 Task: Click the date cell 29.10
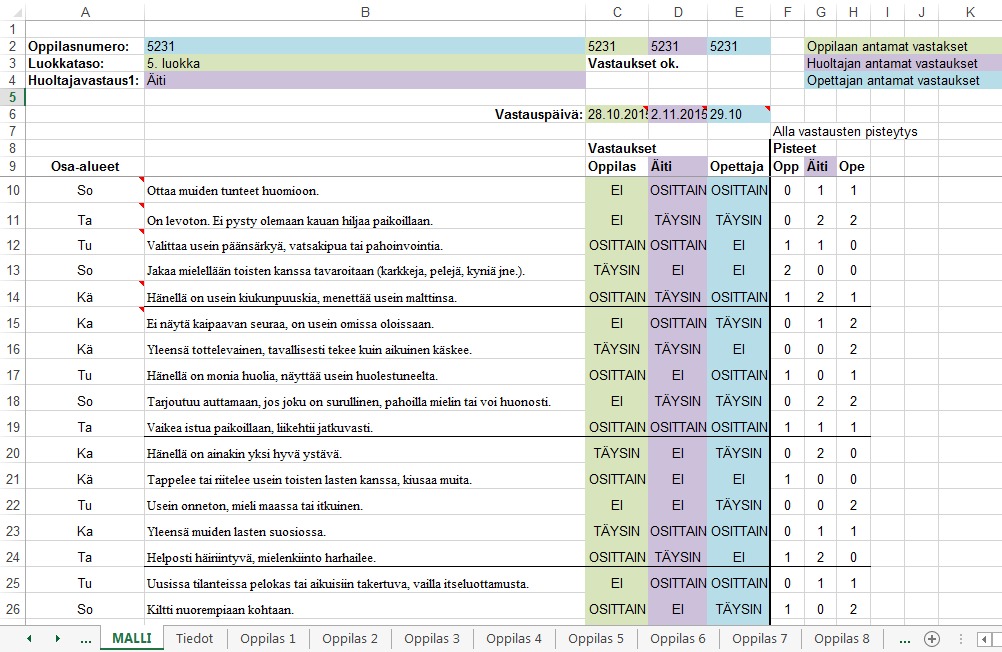739,114
